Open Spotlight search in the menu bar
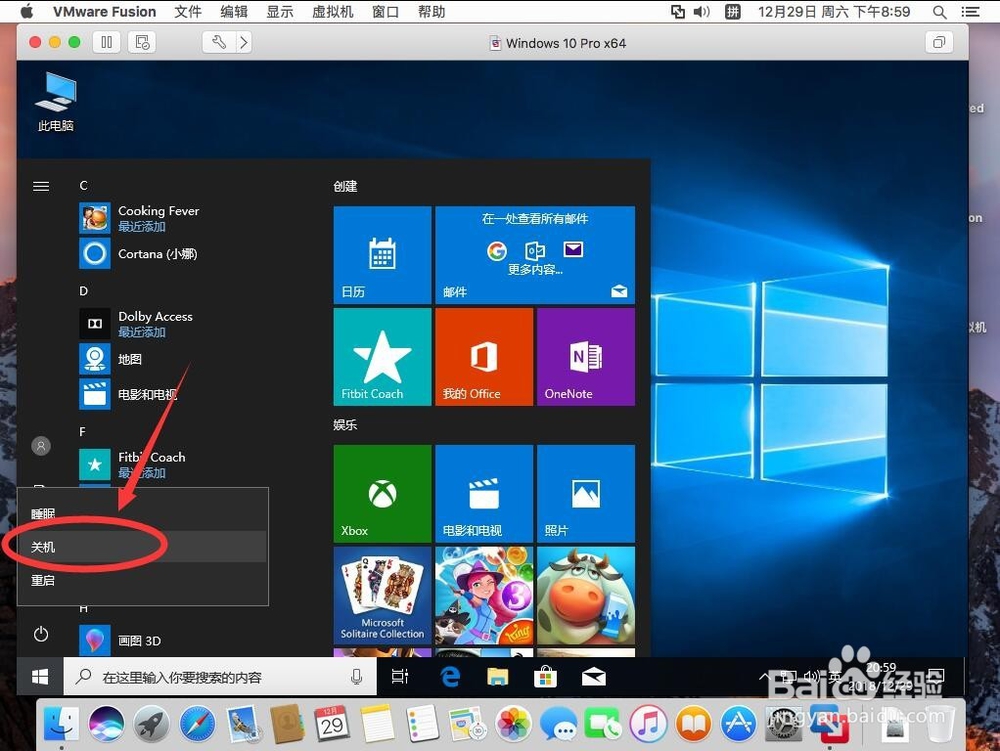This screenshot has width=1000, height=751. click(939, 11)
